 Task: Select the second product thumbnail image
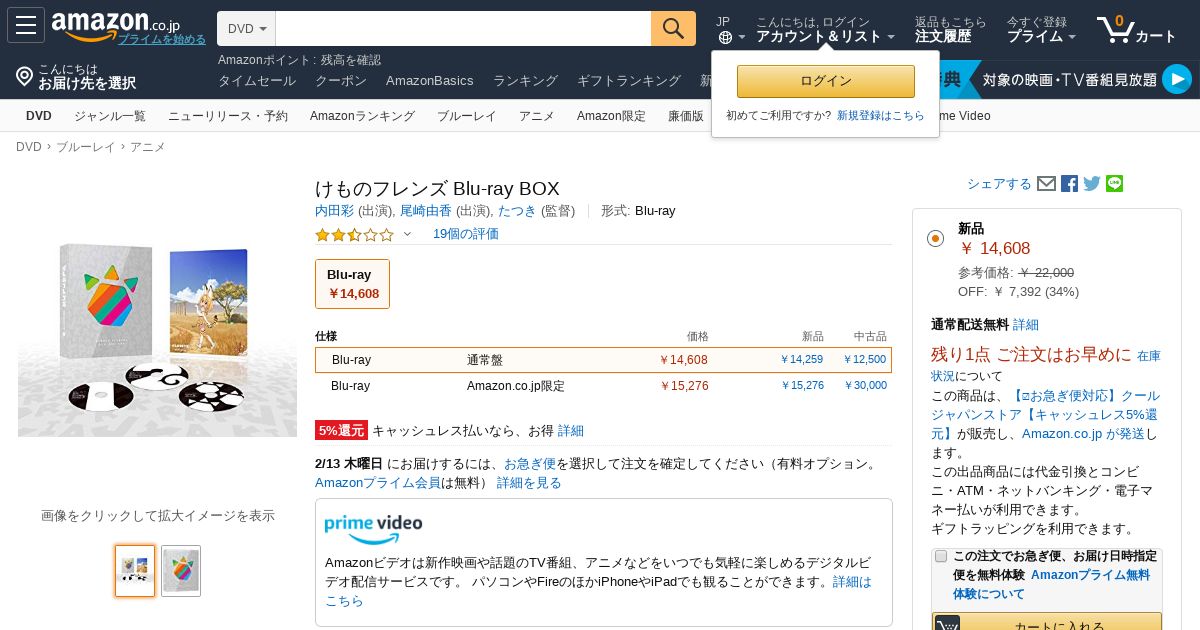coord(181,571)
